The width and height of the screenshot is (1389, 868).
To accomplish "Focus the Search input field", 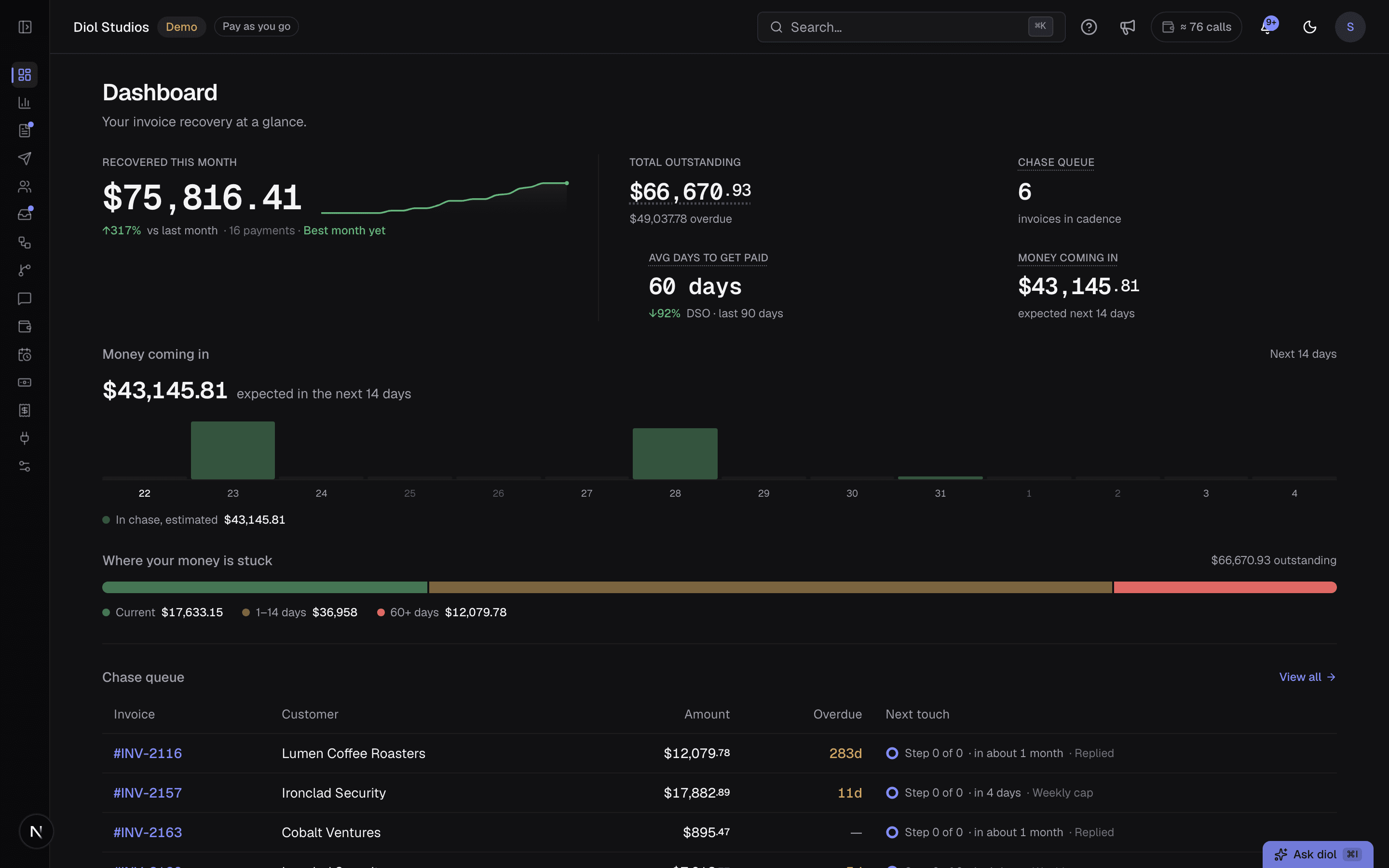I will 911,27.
